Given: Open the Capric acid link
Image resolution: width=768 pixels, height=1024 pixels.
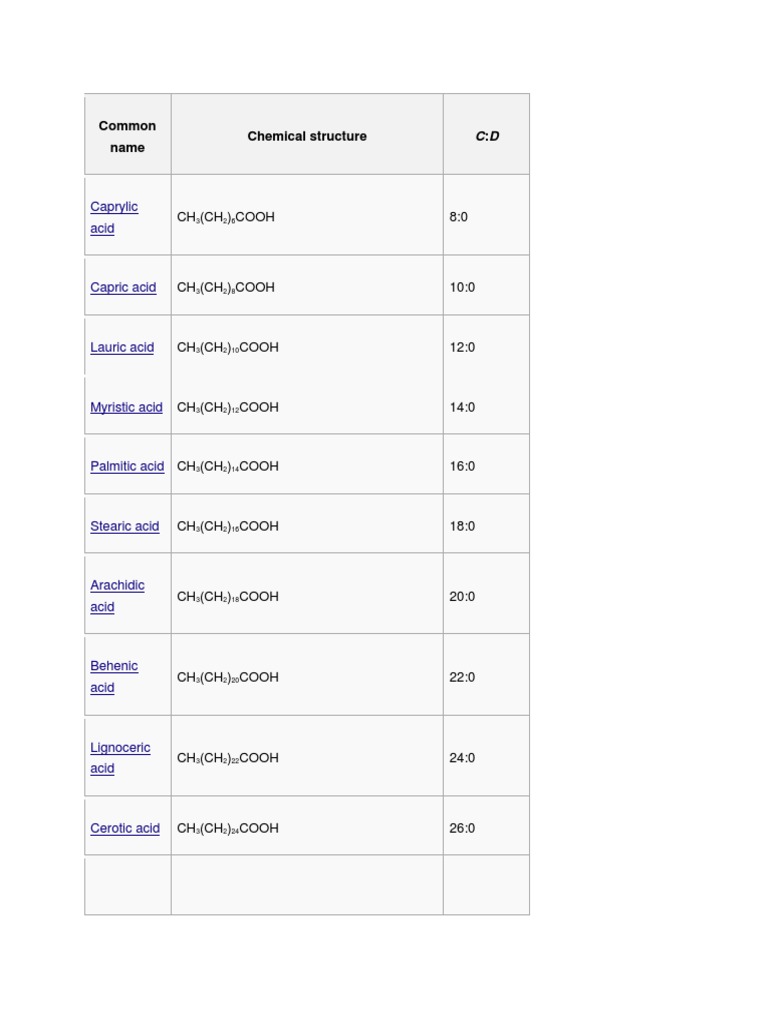Looking at the screenshot, I should [x=123, y=287].
